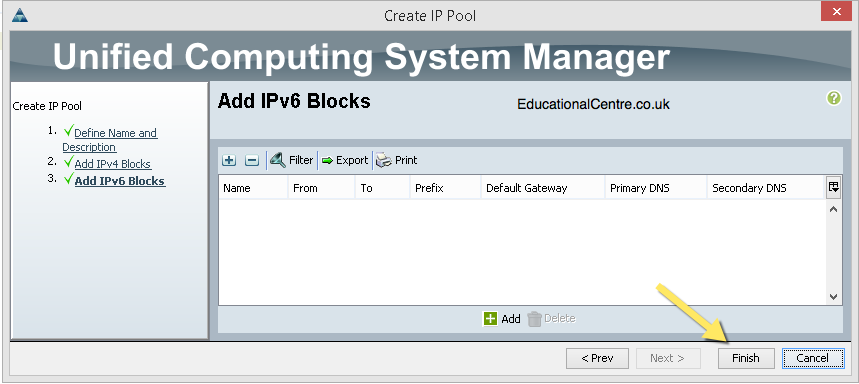Finish creating the IP pool

tap(746, 358)
